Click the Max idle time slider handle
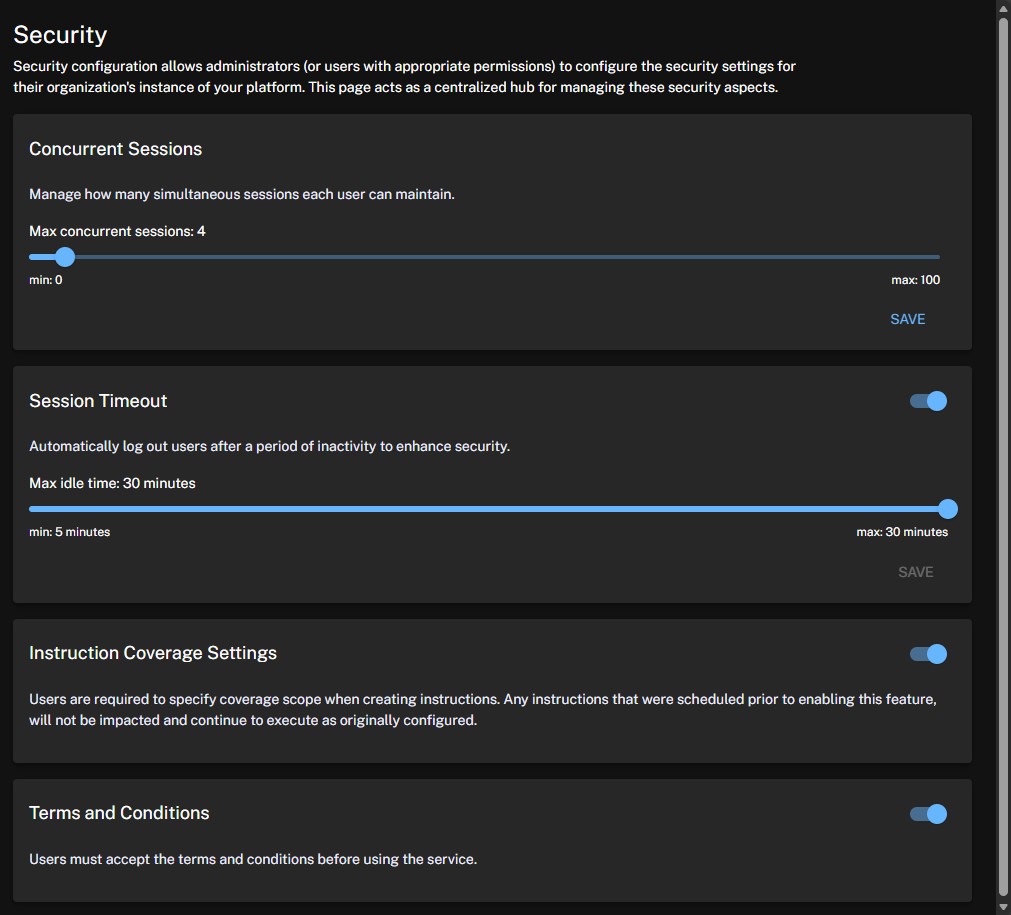This screenshot has height=915, width=1011. point(947,509)
